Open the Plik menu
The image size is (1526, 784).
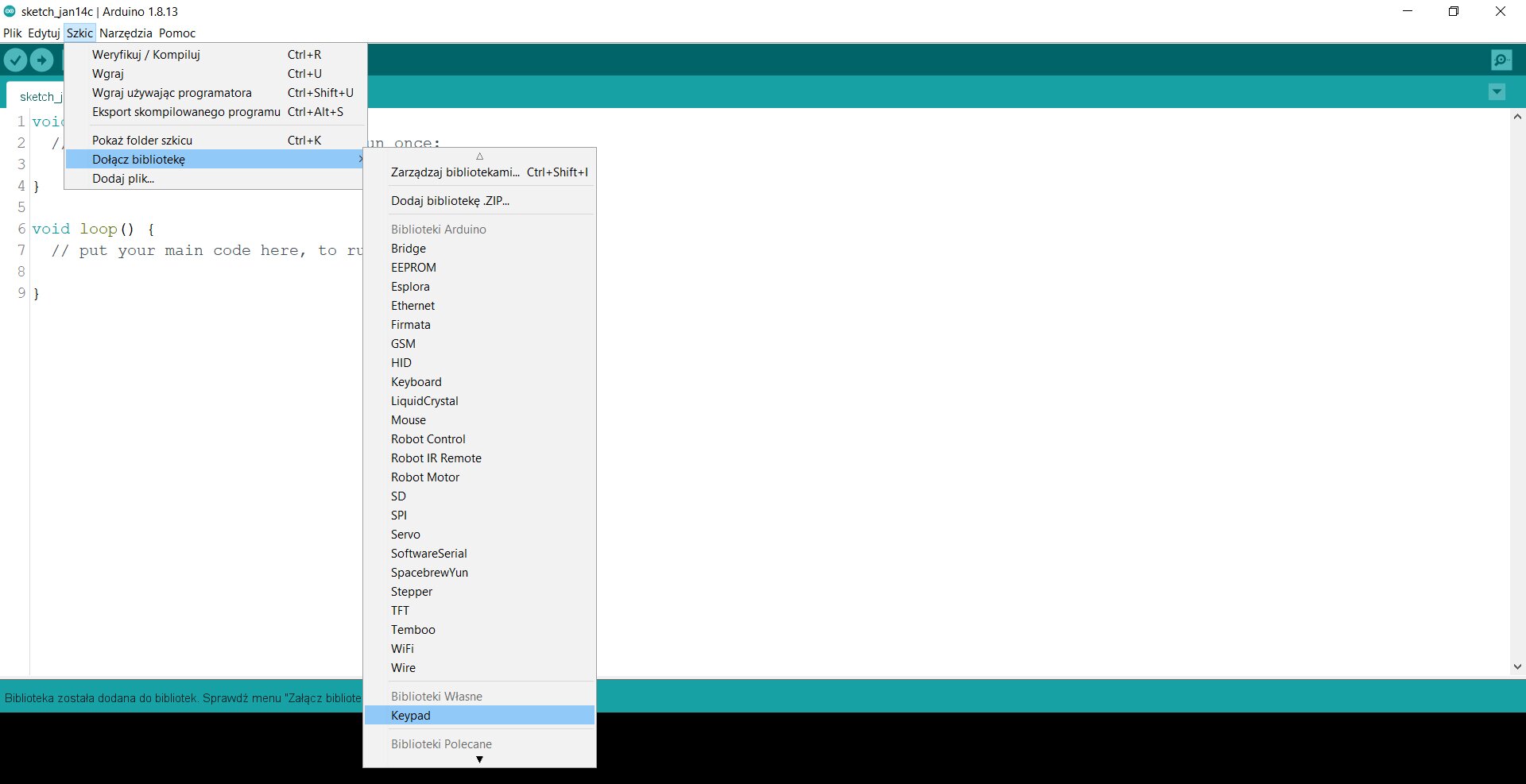13,33
